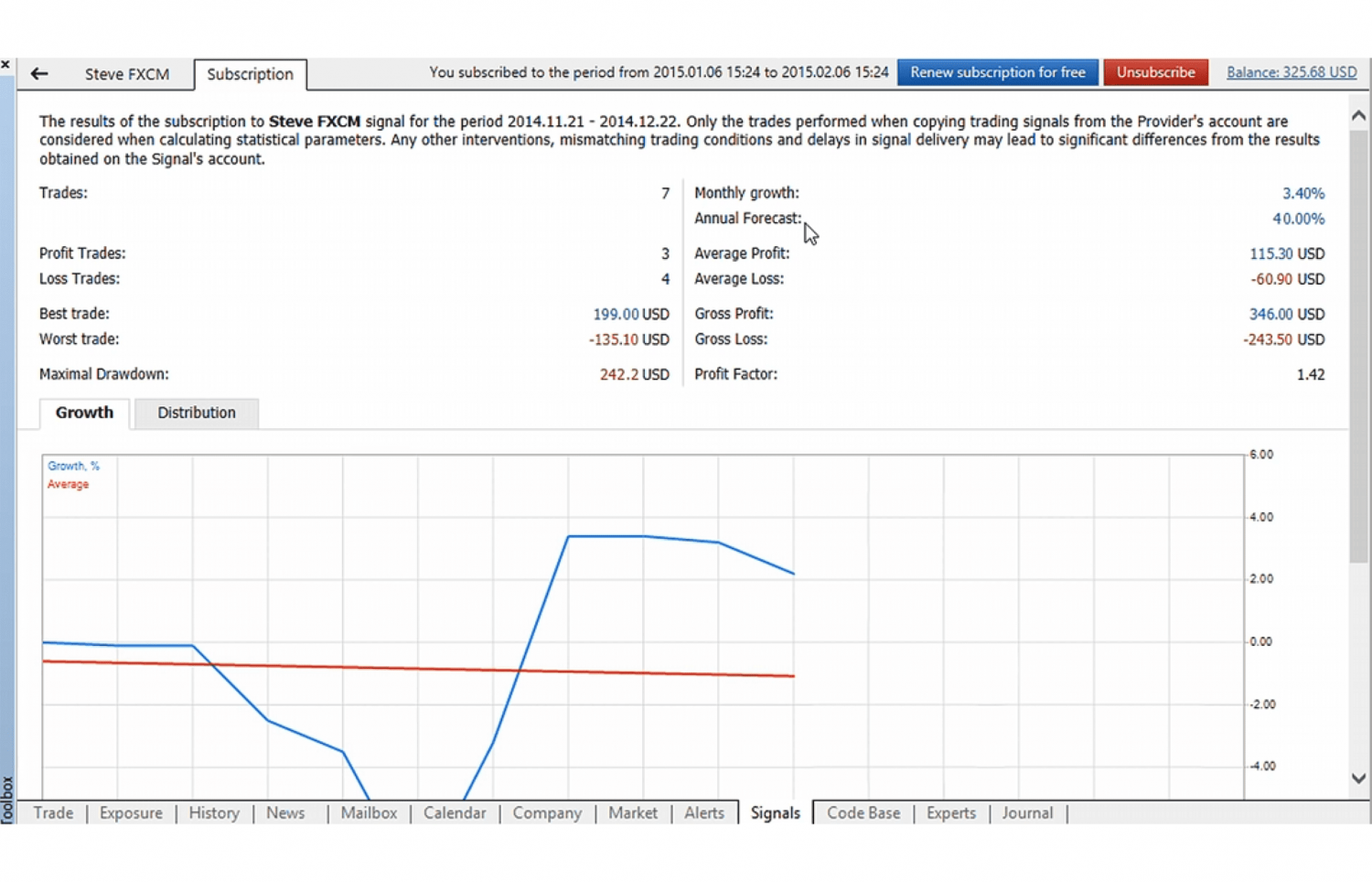Close the Toolbox panel with X
This screenshot has width=1372, height=882.
pyautogui.click(x=5, y=64)
